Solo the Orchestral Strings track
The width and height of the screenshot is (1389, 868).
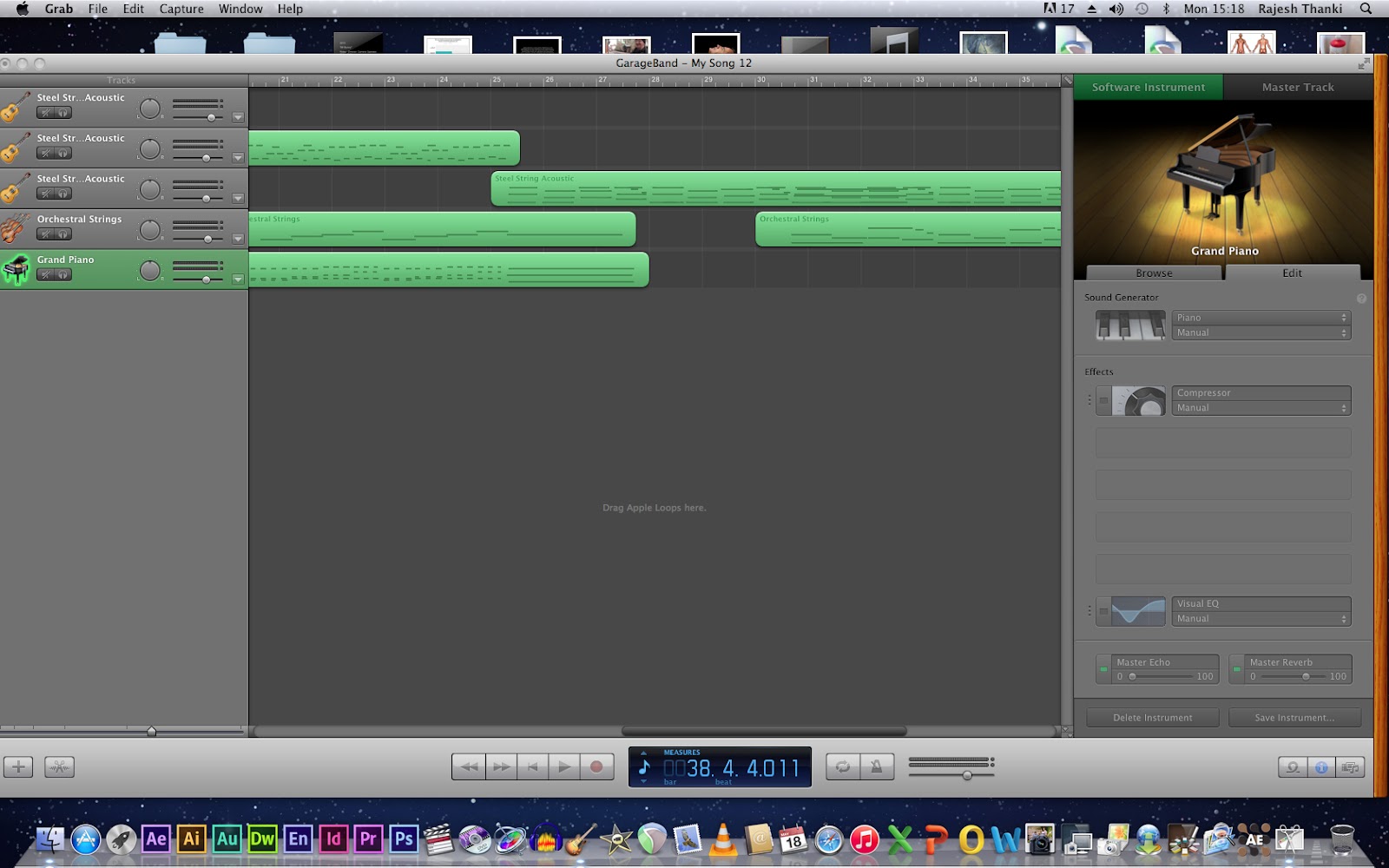63,234
